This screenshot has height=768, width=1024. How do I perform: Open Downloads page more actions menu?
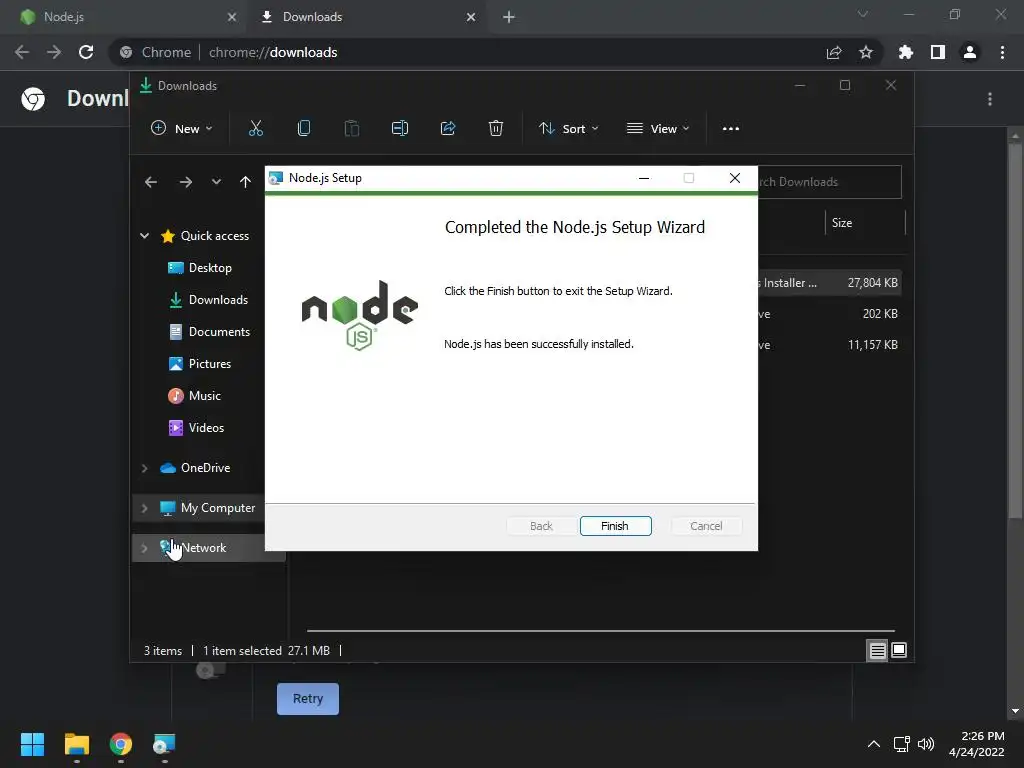[990, 99]
